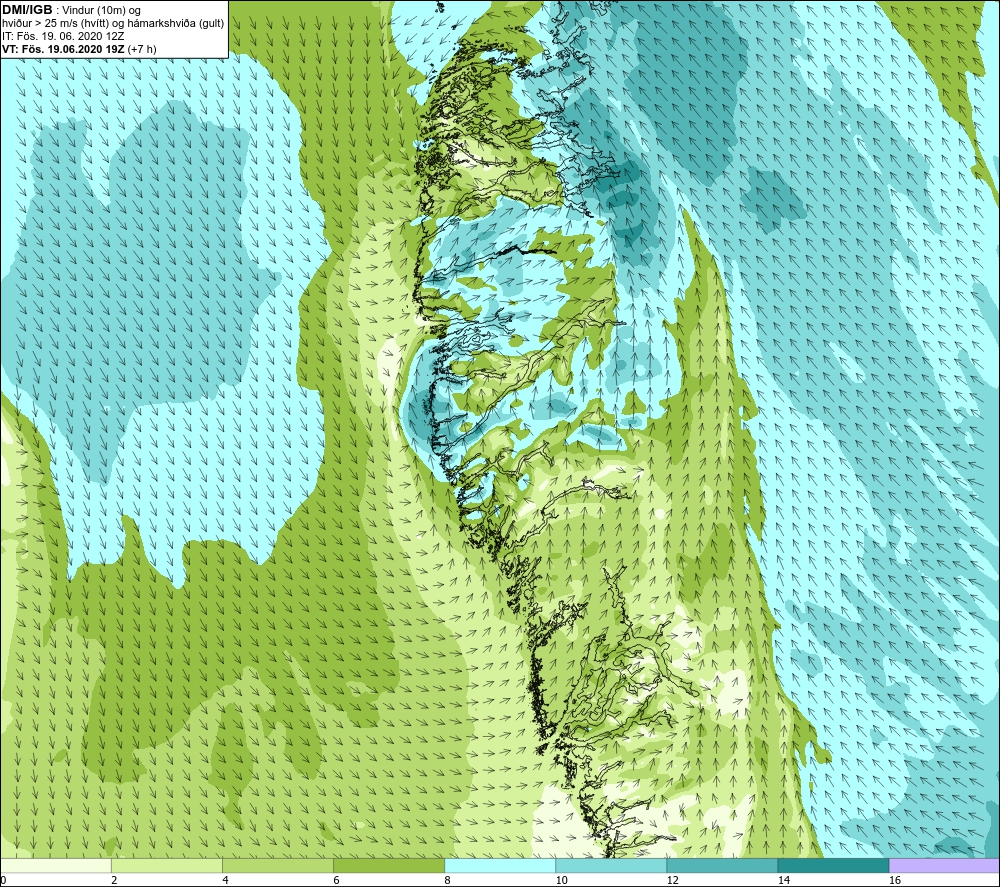
Task: Click the 4–6 m/s green swatch
Action: [x=278, y=865]
